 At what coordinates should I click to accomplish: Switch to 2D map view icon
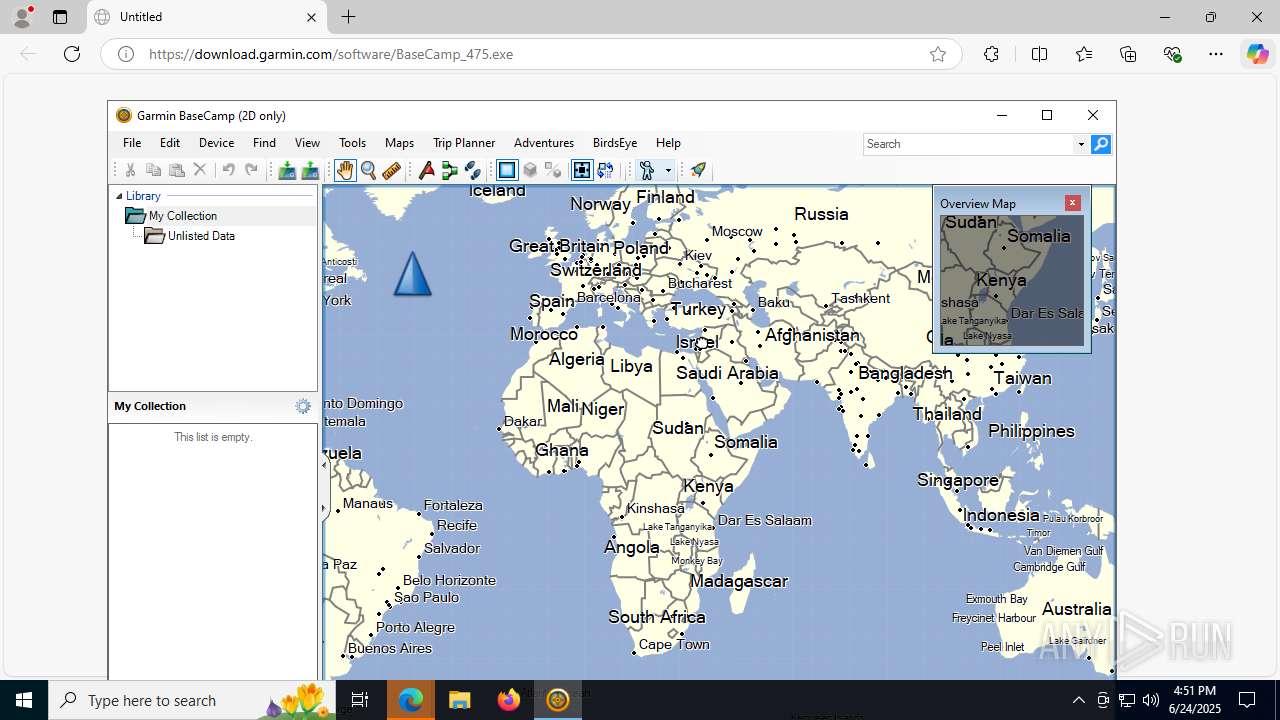[507, 170]
